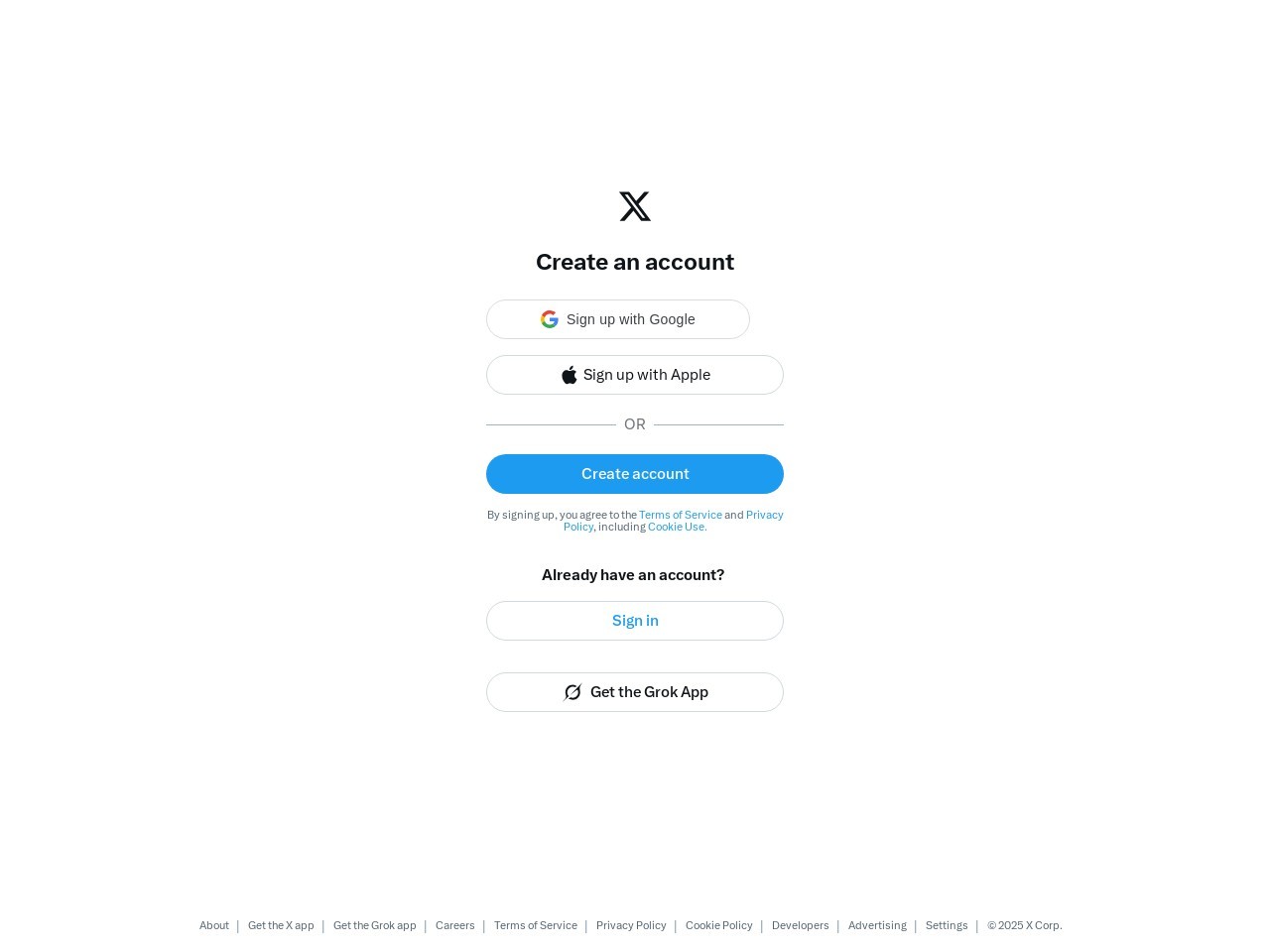
Task: Visit the Developers footer link
Action: pos(801,925)
